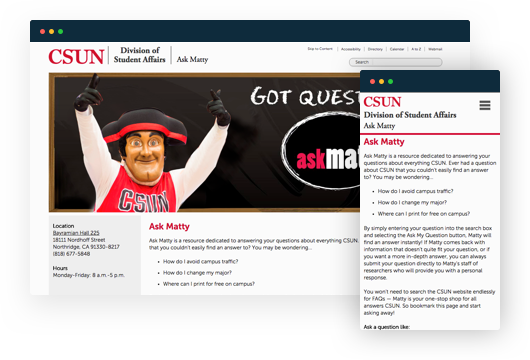Click Division of Student Affairs in desktop header
The image size is (530, 360).
(x=140, y=55)
